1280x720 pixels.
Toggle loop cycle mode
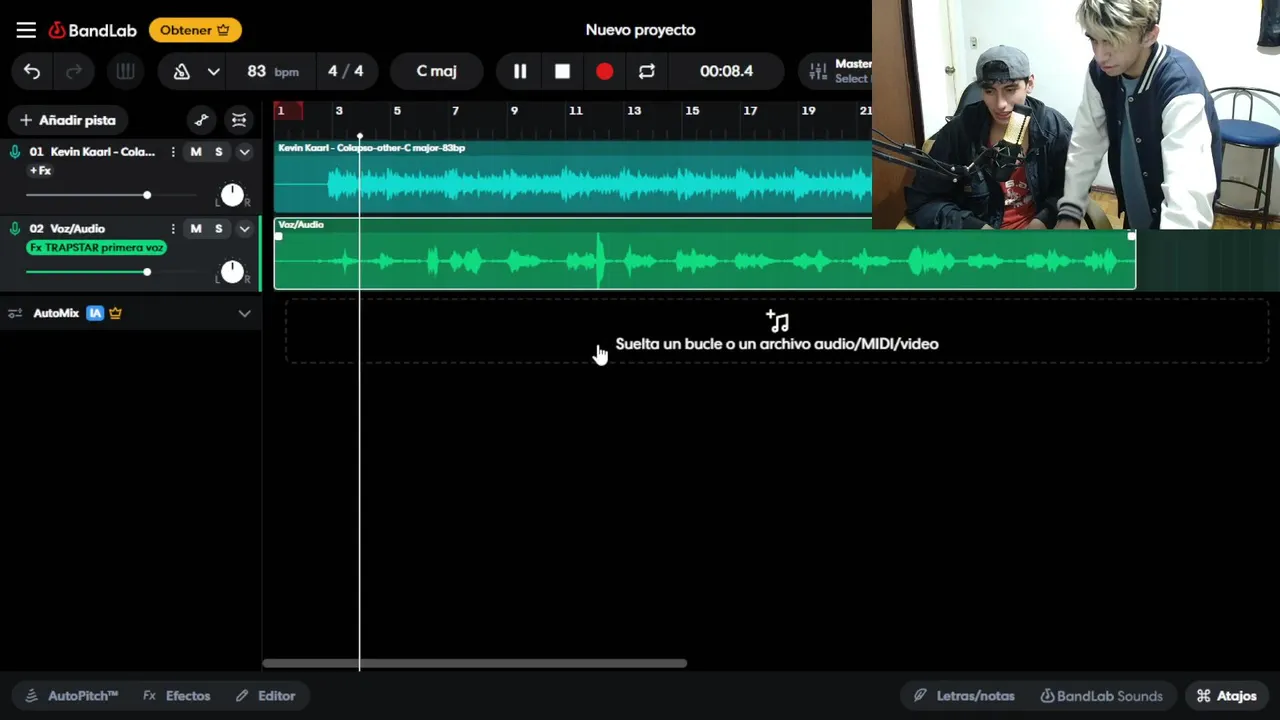647,71
